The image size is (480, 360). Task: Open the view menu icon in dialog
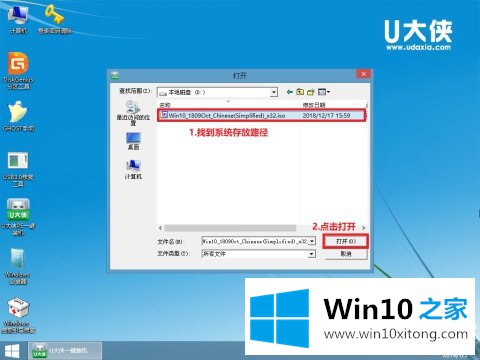click(x=324, y=92)
